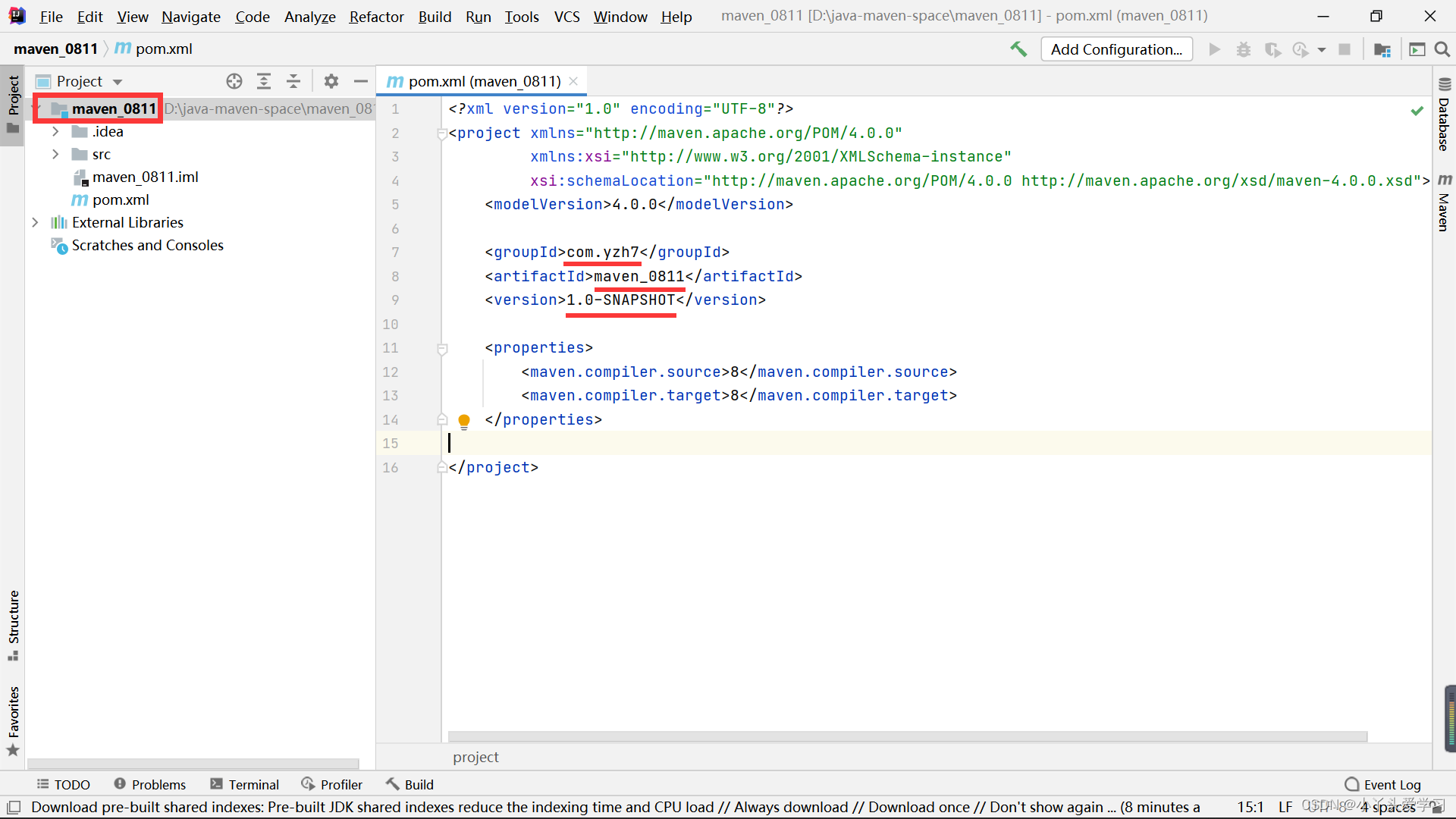Open the Database tool window

click(x=1444, y=115)
